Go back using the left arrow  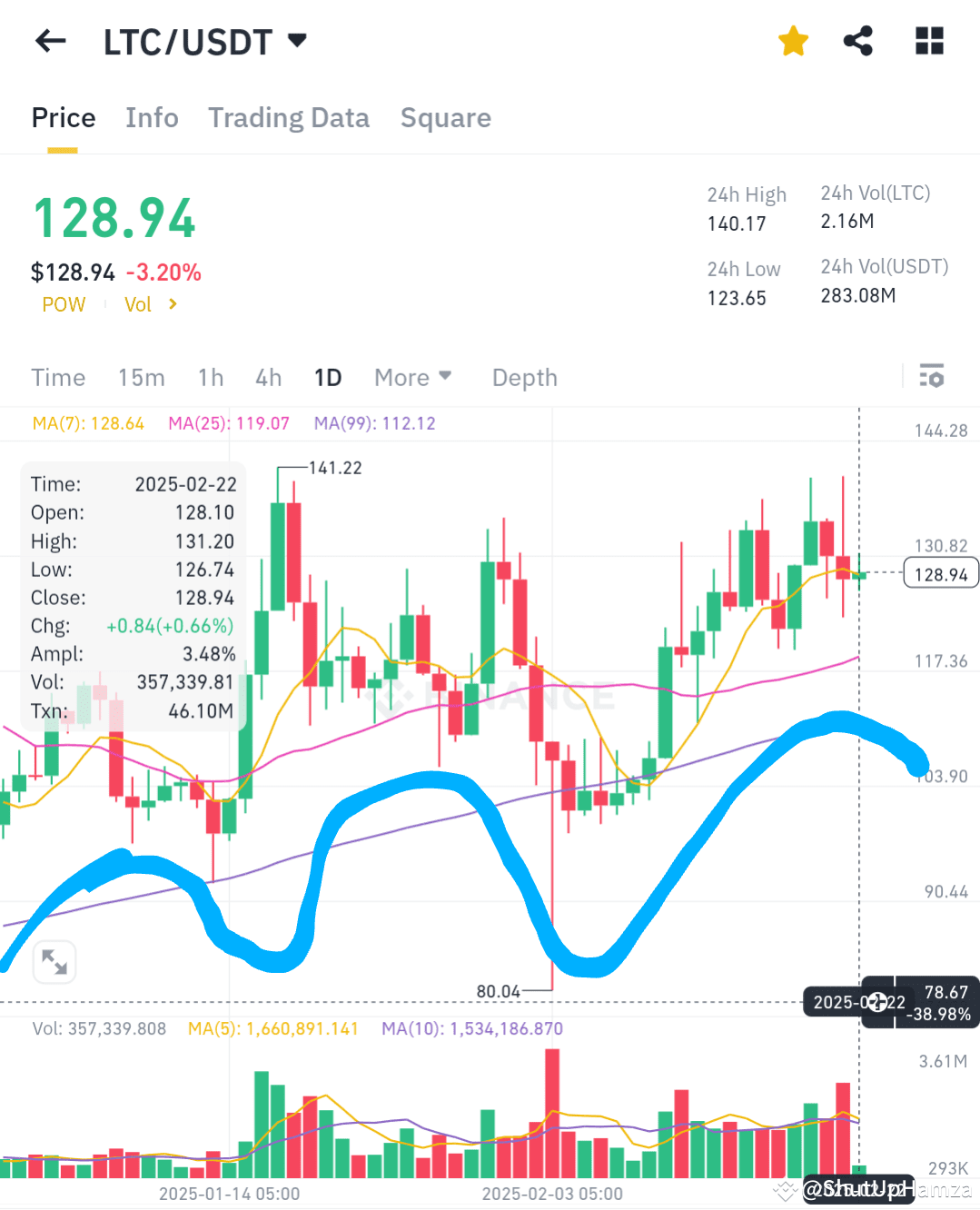coord(51,41)
